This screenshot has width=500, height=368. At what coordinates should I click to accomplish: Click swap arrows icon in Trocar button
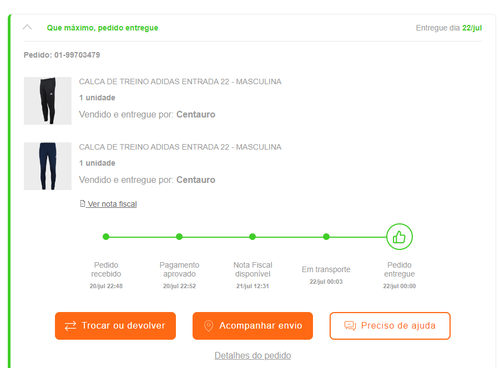(70, 326)
